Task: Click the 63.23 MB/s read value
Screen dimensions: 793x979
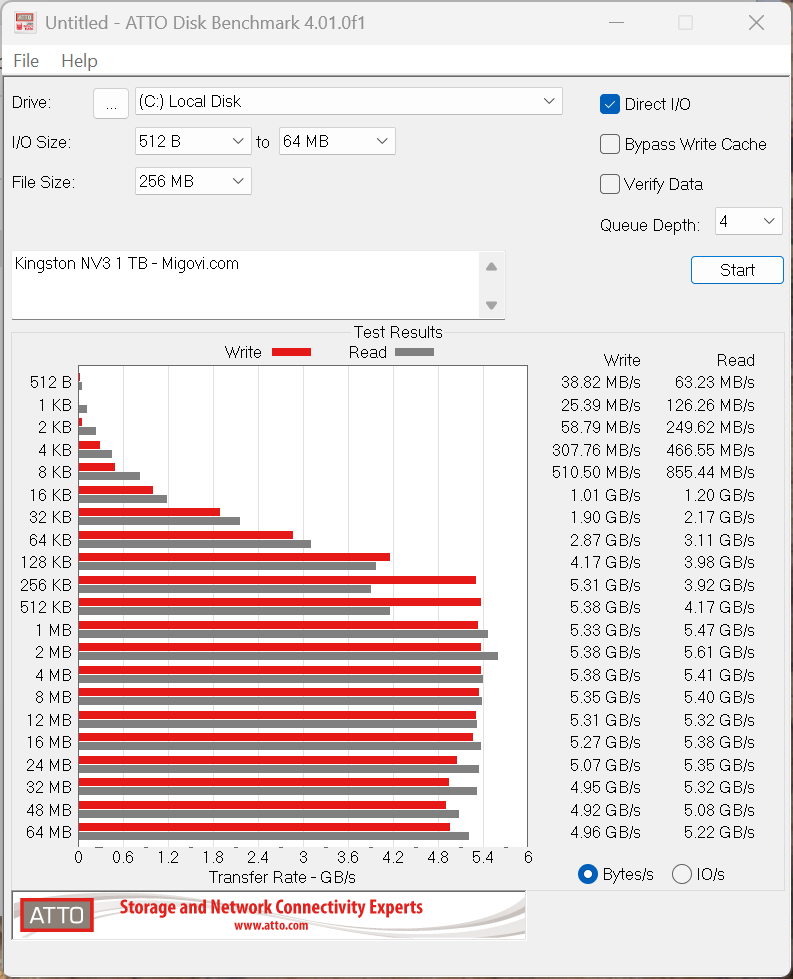Action: point(714,382)
